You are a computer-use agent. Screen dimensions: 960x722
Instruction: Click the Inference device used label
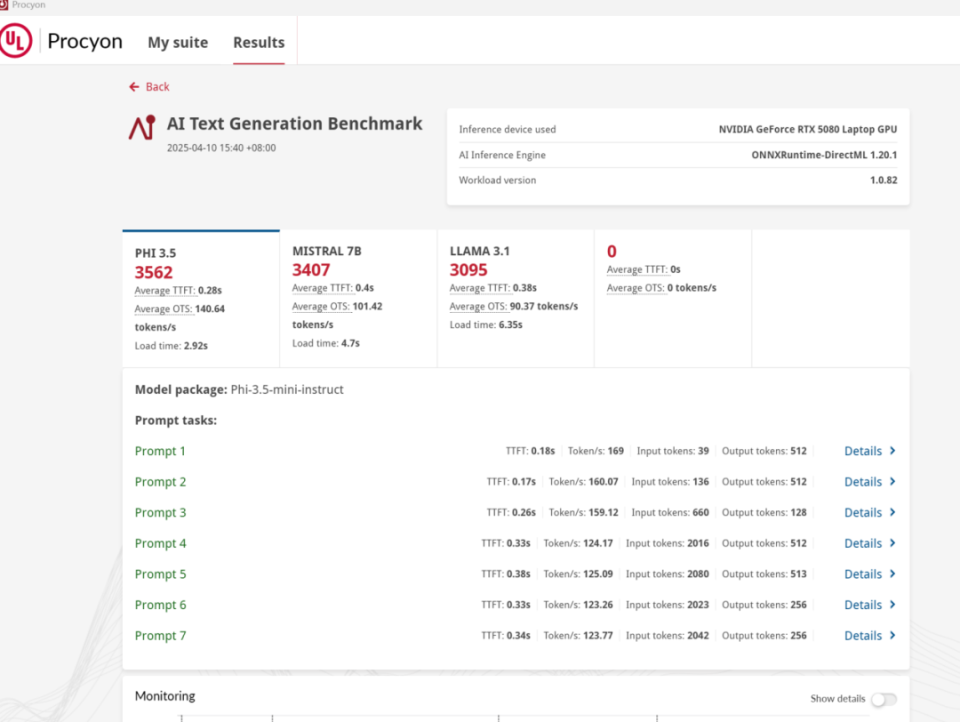508,129
